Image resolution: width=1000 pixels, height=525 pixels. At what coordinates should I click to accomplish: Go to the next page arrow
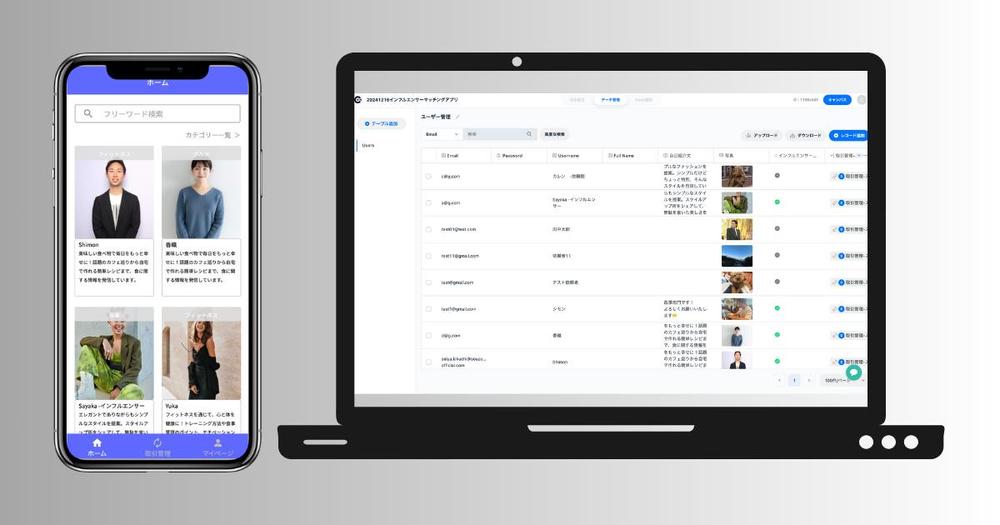(x=809, y=380)
